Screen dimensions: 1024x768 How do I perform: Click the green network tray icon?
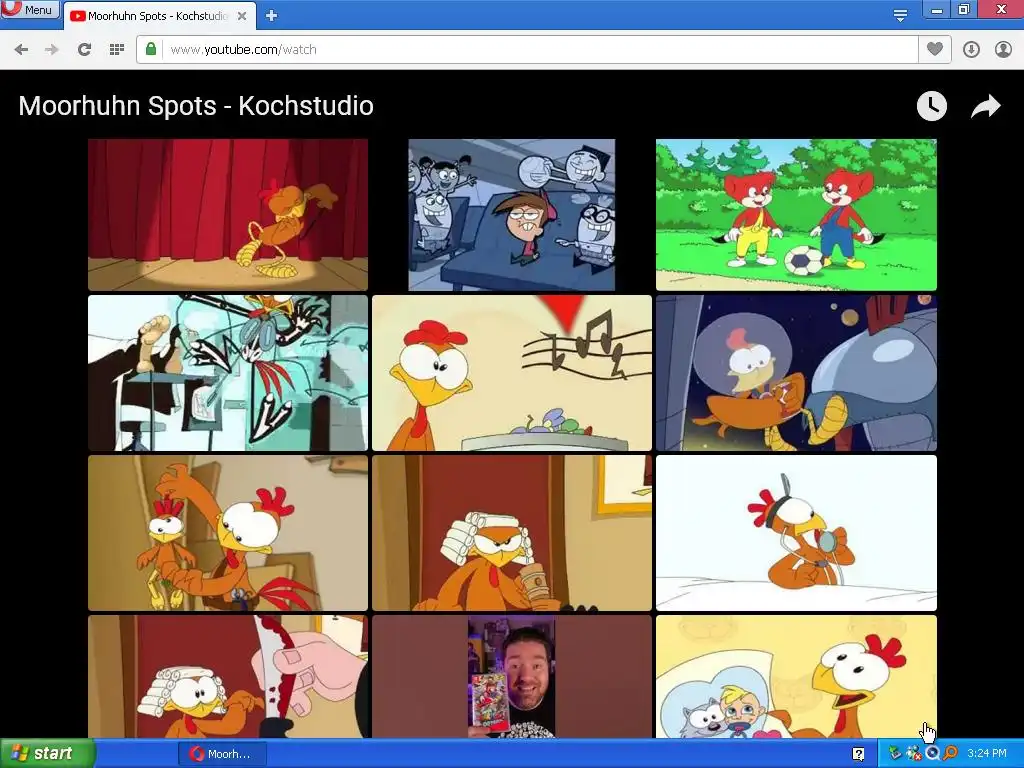(895, 754)
